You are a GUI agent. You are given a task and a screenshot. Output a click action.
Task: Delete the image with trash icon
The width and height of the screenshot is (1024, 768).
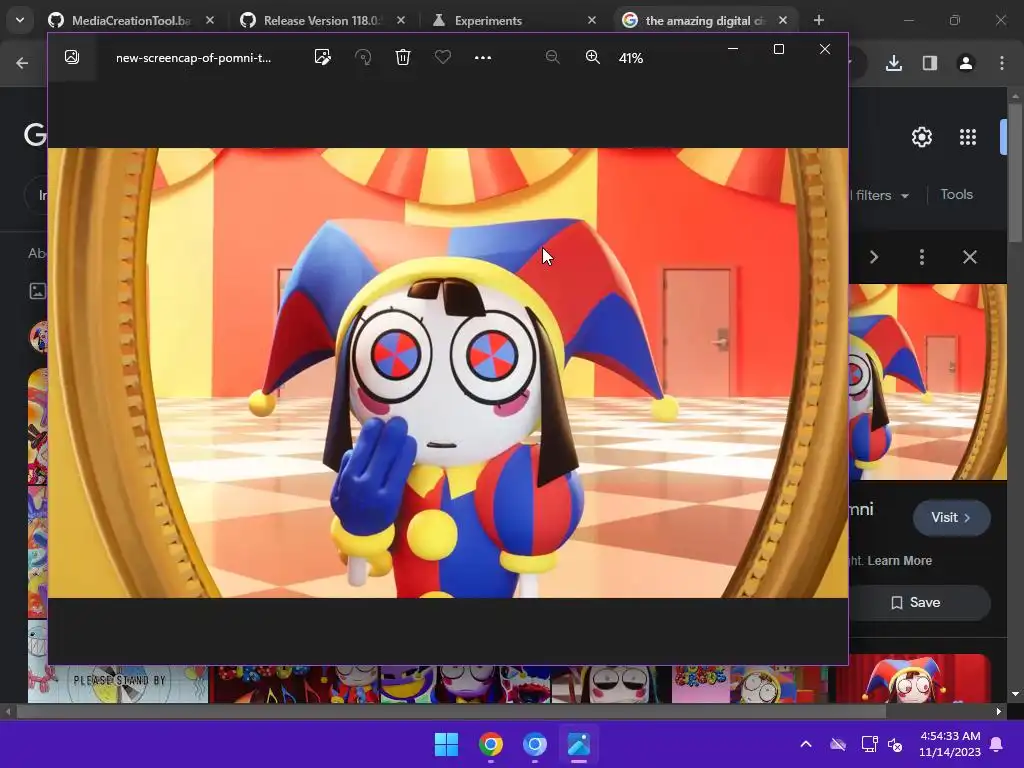403,57
